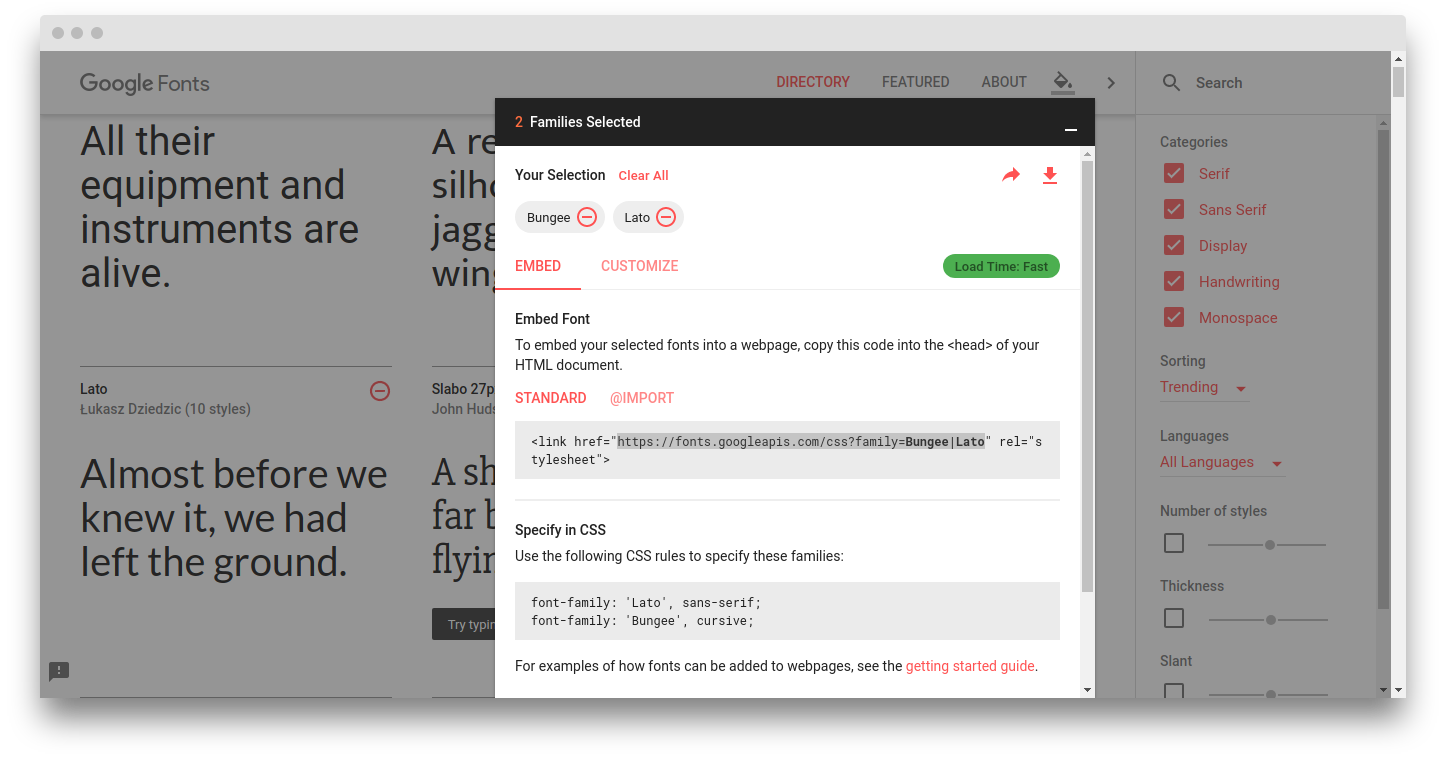Click the Try typing button
Image resolution: width=1446 pixels, height=768 pixels.
(464, 624)
